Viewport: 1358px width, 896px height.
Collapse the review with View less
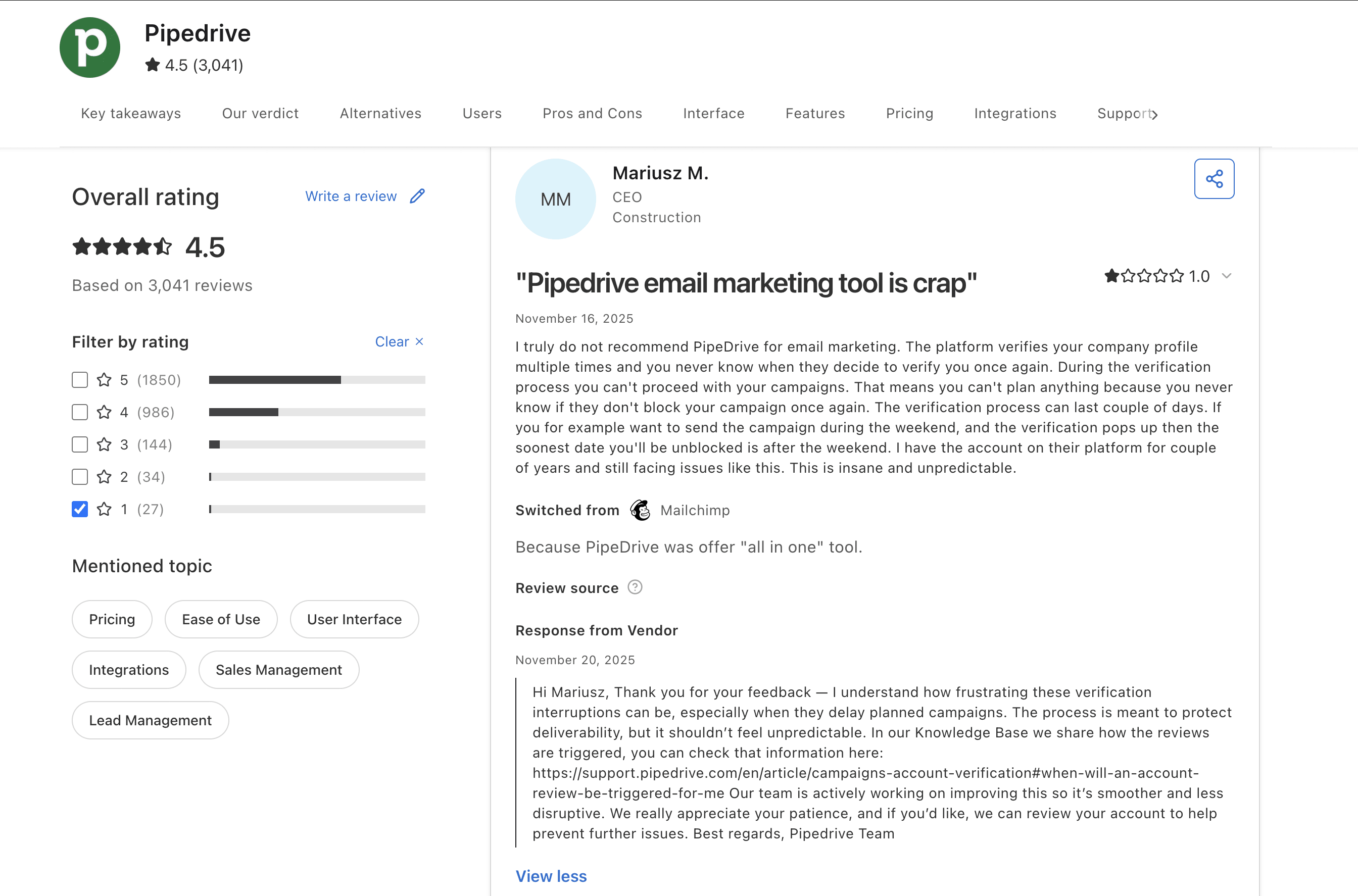(550, 876)
